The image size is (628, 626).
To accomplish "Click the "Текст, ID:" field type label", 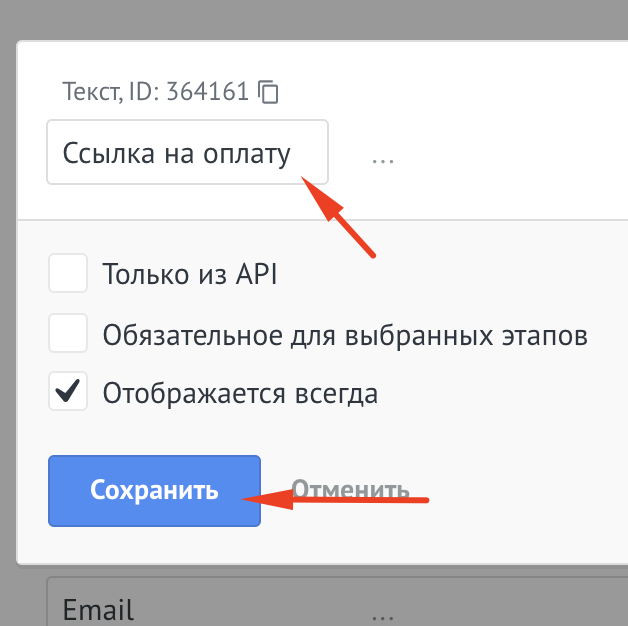I will (111, 92).
